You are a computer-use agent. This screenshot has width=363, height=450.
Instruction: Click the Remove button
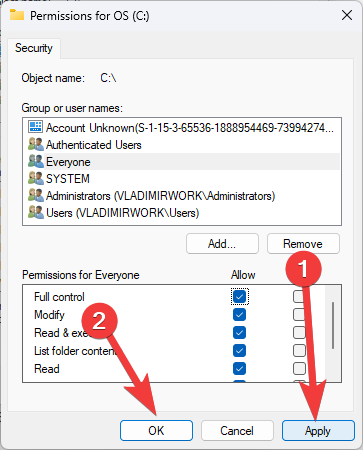(303, 244)
